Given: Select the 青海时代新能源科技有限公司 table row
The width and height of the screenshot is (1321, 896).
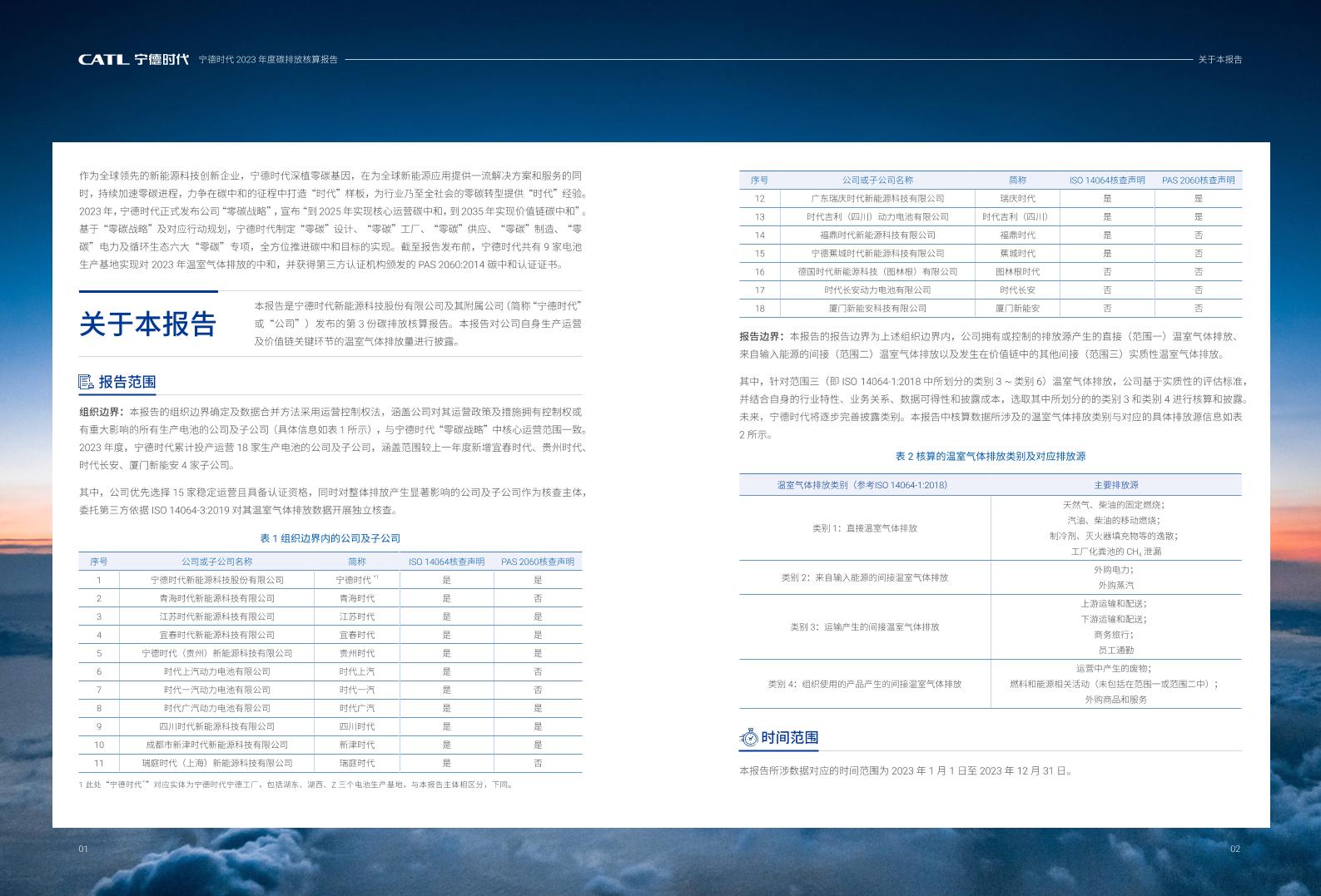Looking at the screenshot, I should (x=216, y=598).
